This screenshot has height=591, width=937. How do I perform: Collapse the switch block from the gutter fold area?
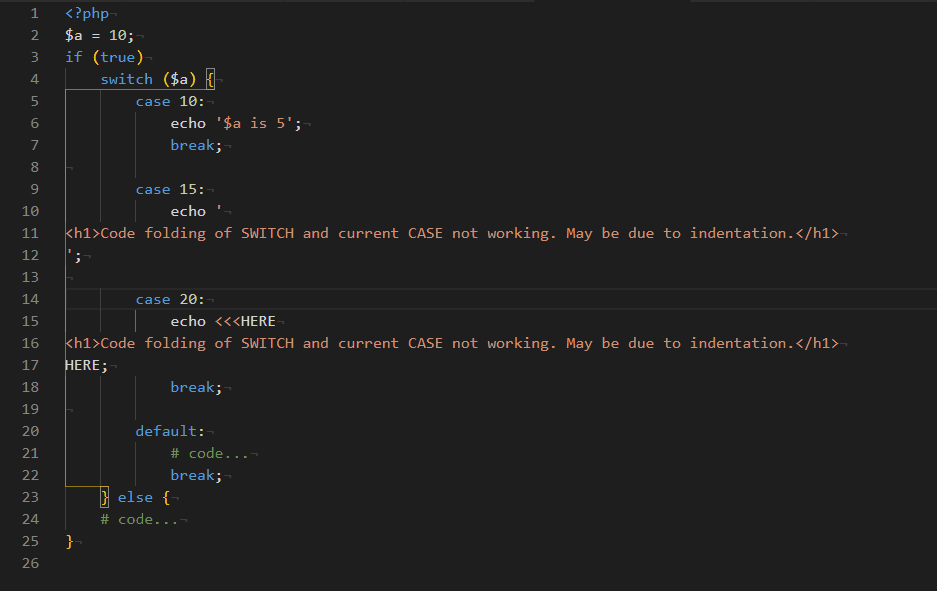click(51, 78)
